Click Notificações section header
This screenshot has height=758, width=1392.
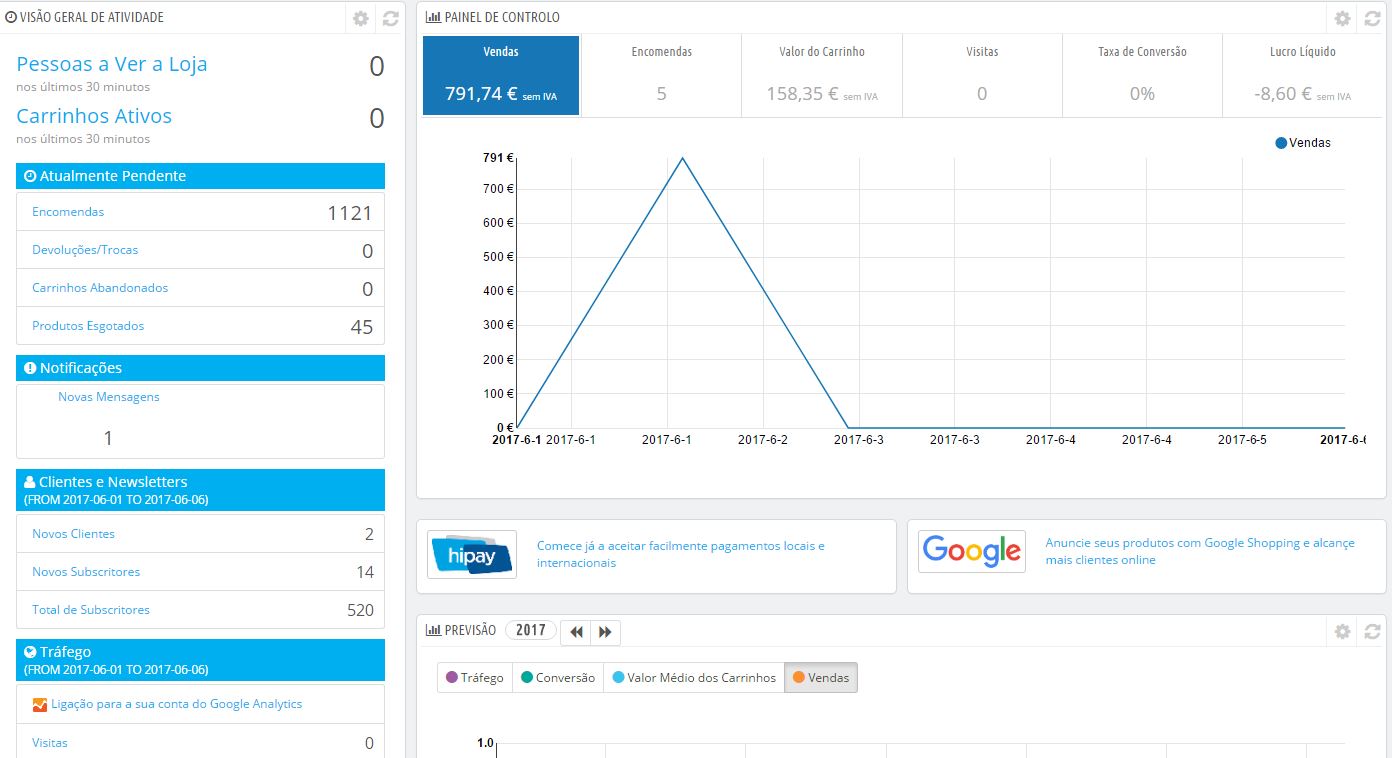[x=200, y=368]
